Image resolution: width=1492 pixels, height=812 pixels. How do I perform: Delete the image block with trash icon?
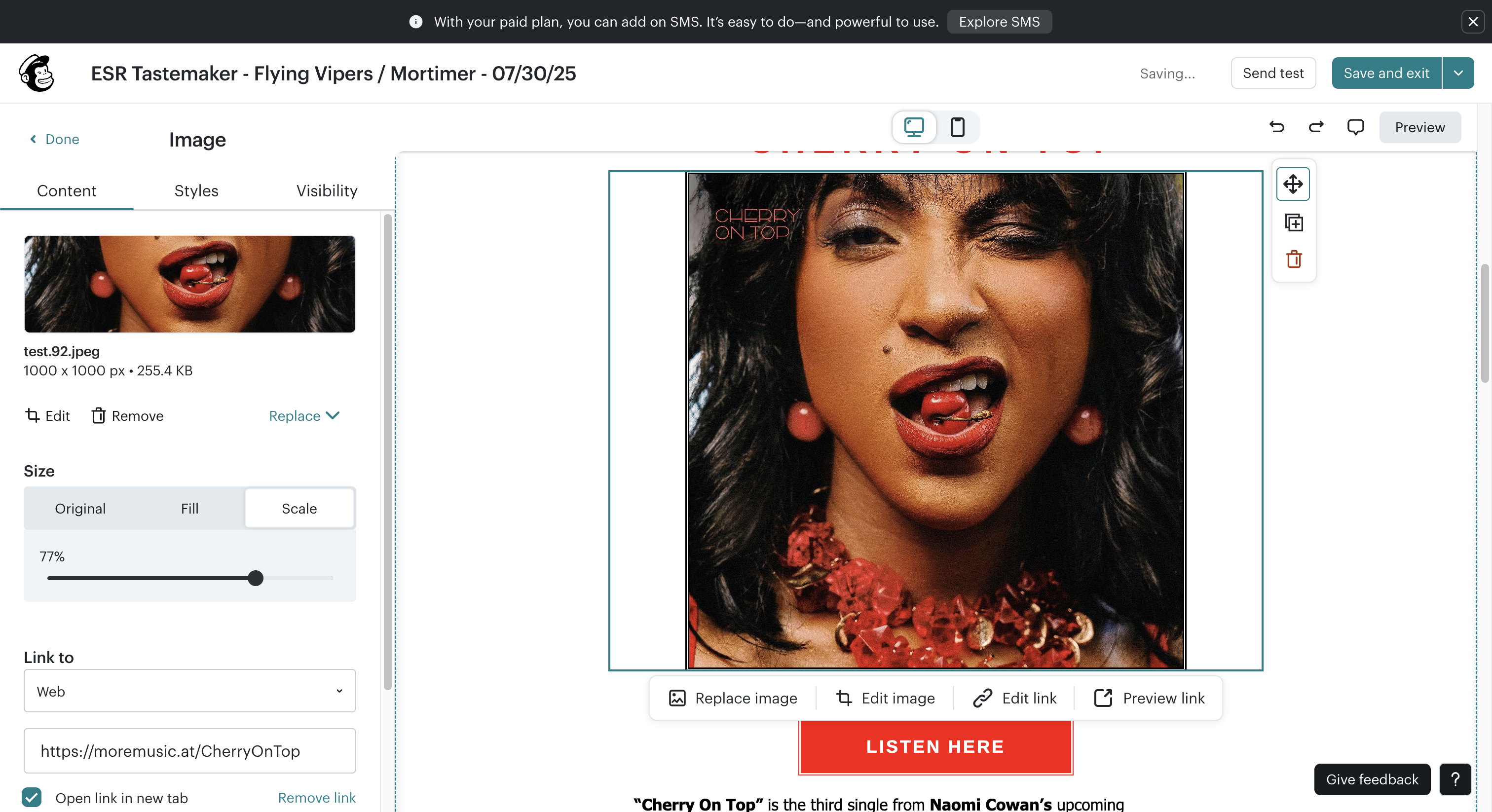pyautogui.click(x=1293, y=259)
